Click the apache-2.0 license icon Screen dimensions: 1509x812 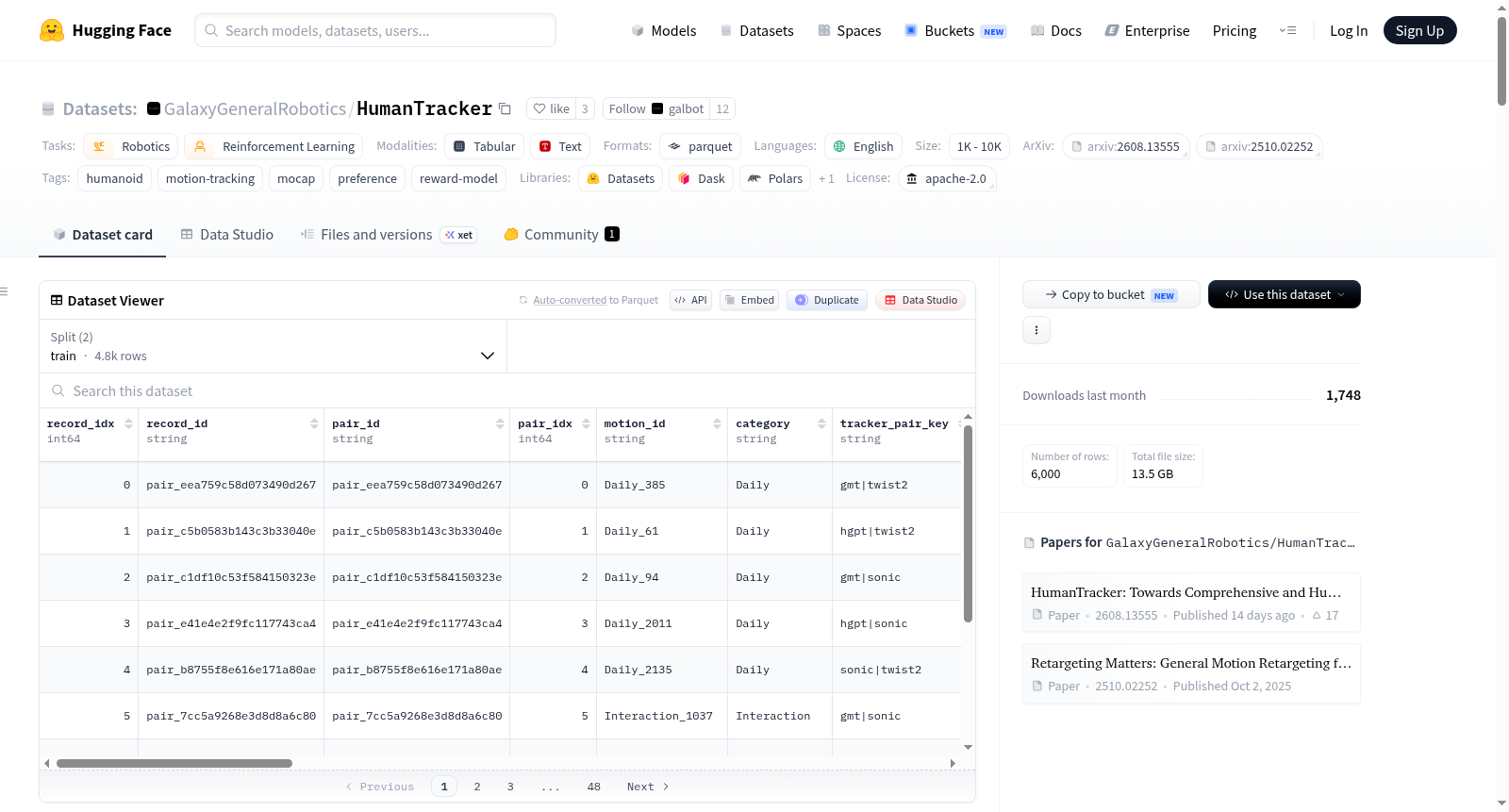[911, 178]
